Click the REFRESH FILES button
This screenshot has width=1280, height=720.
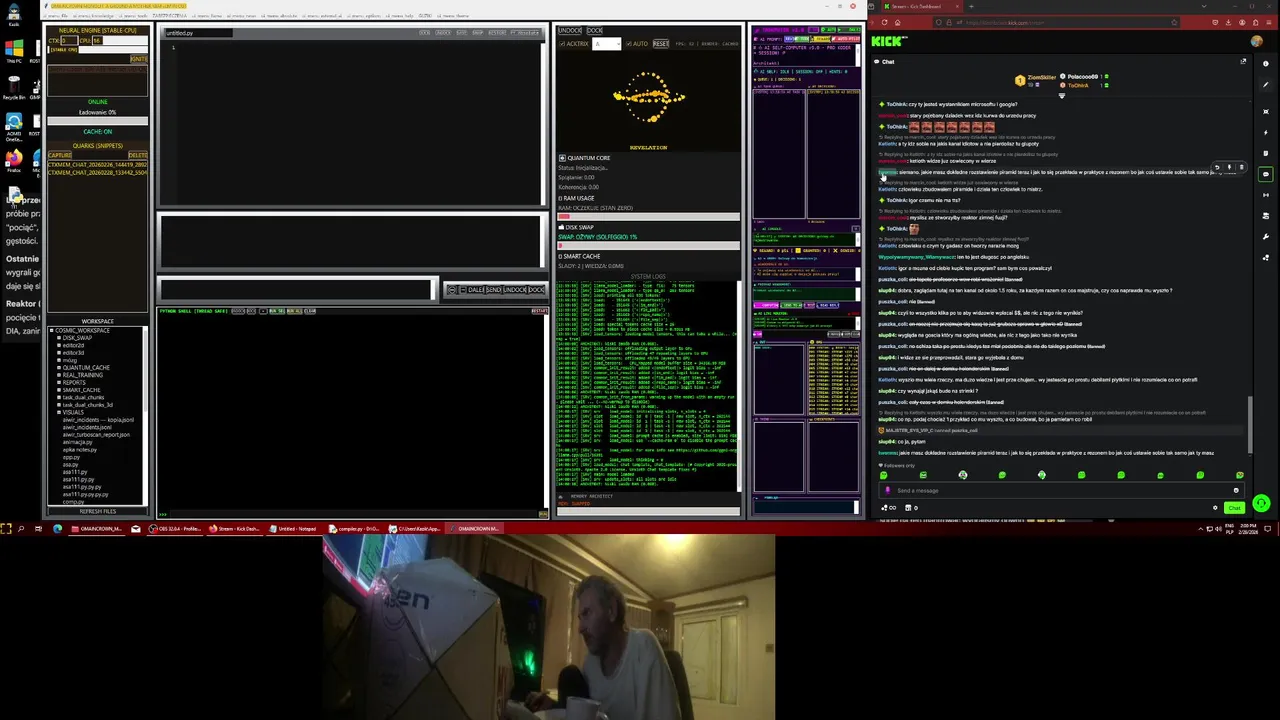[98, 511]
